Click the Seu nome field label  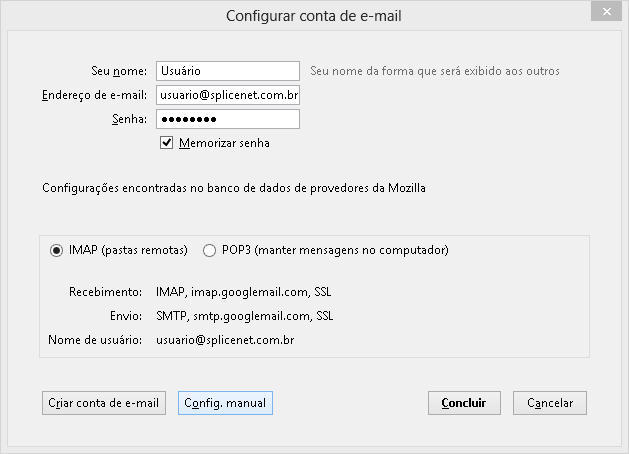pos(119,71)
